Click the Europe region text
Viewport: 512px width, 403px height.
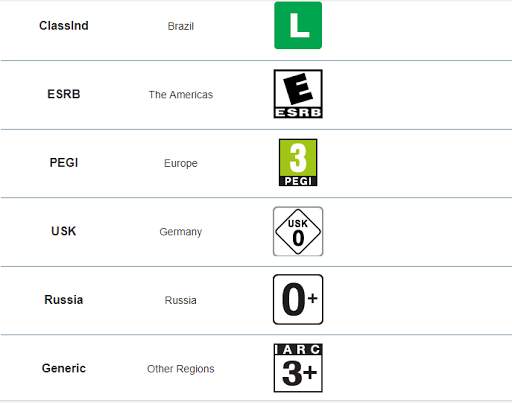point(181,163)
